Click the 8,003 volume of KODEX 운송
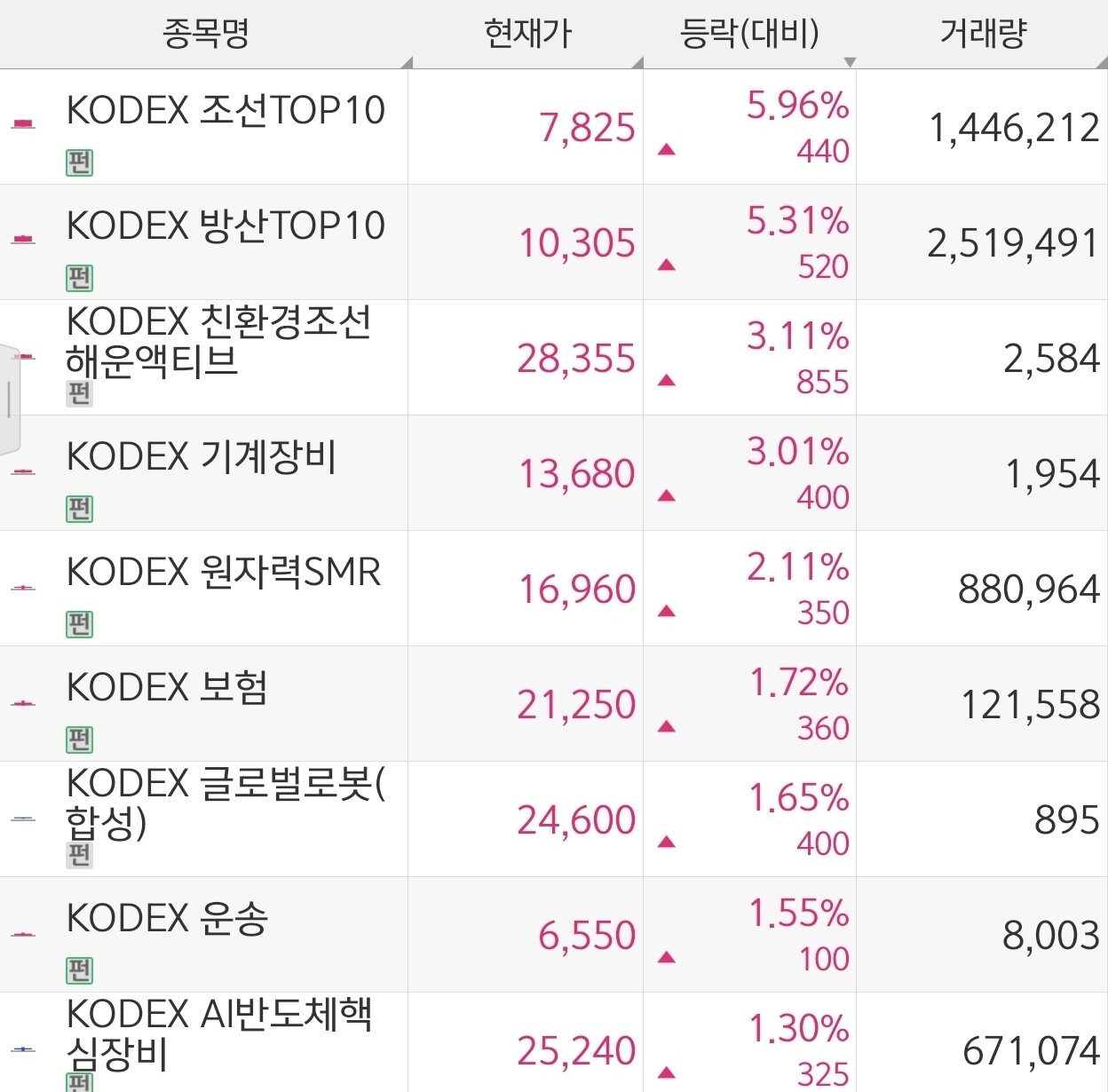1108x1092 pixels. pyautogui.click(x=1051, y=936)
